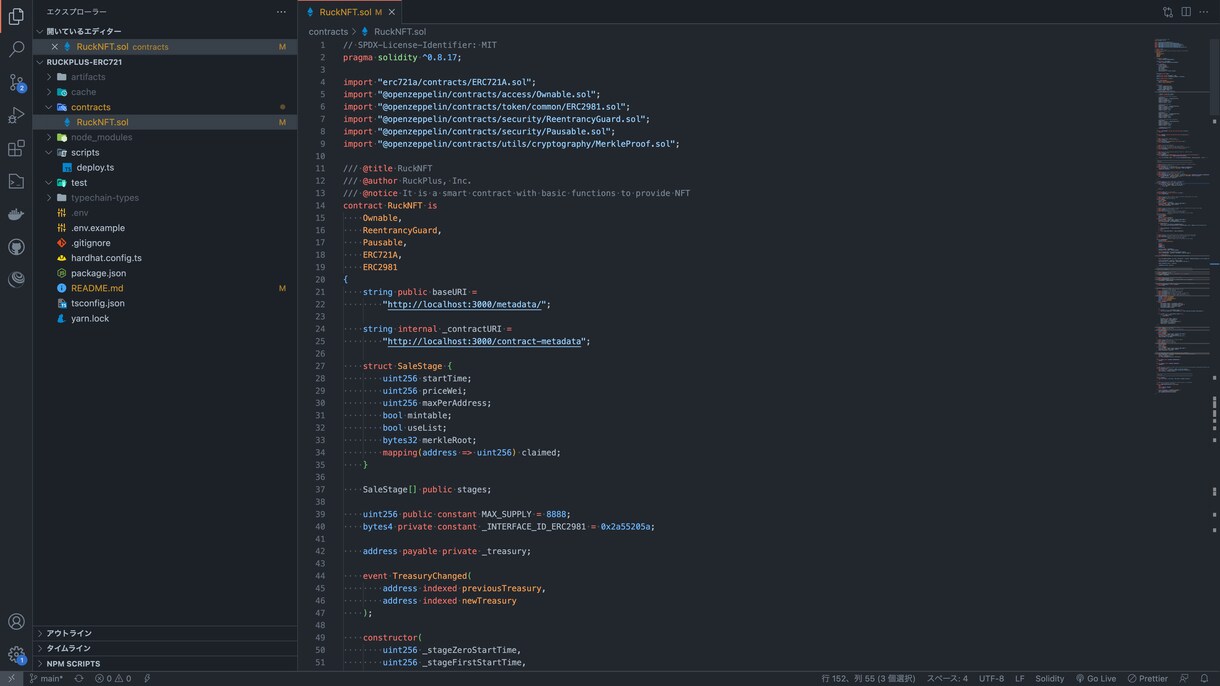Select the RuckNFT.sol editor tab

pyautogui.click(x=349, y=12)
